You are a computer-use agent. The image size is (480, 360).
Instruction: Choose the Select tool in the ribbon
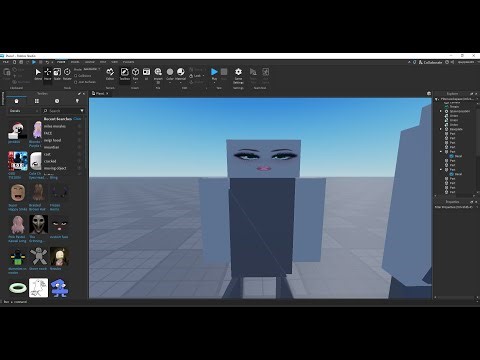(38, 74)
